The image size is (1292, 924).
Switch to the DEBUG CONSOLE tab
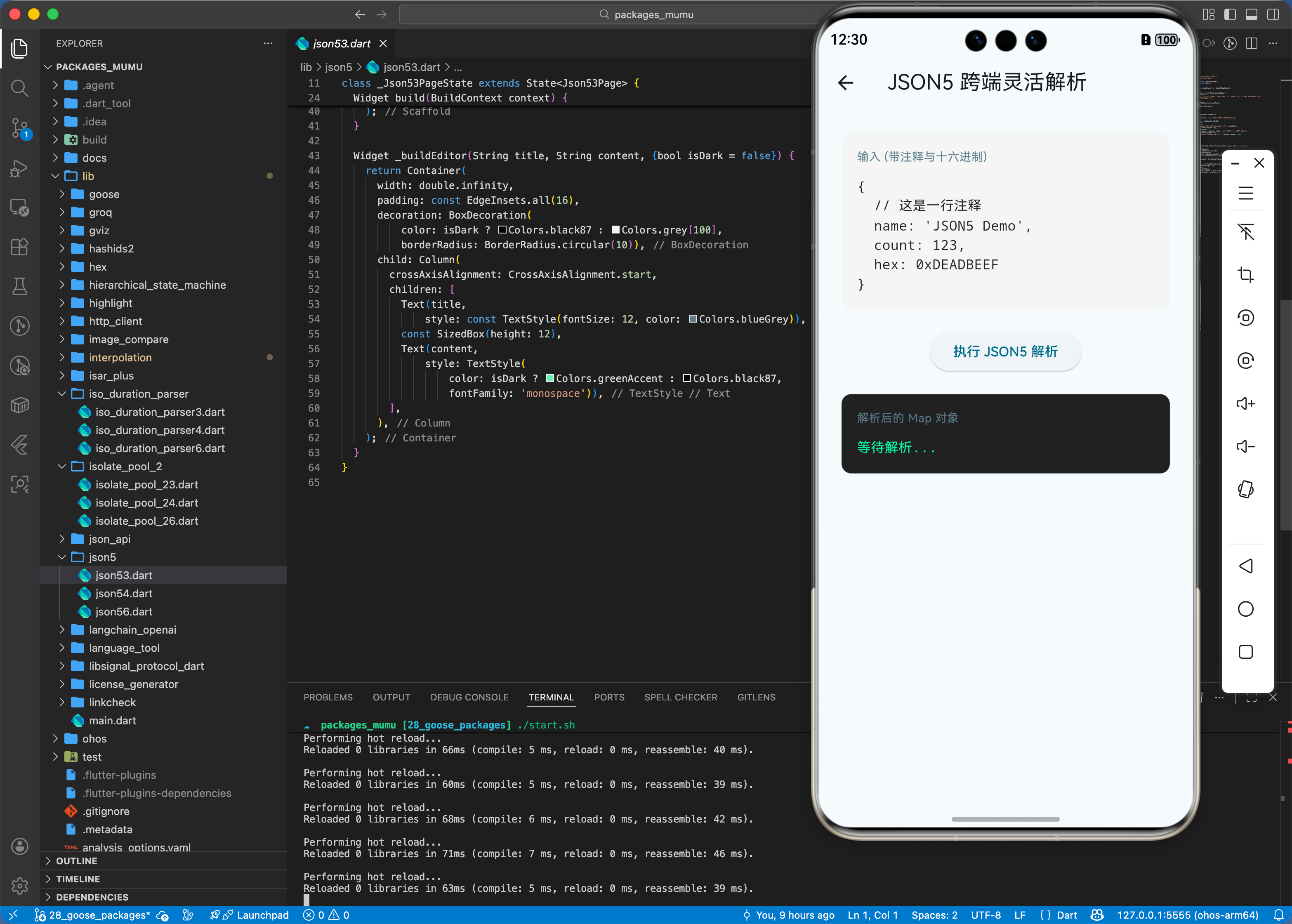pos(469,697)
